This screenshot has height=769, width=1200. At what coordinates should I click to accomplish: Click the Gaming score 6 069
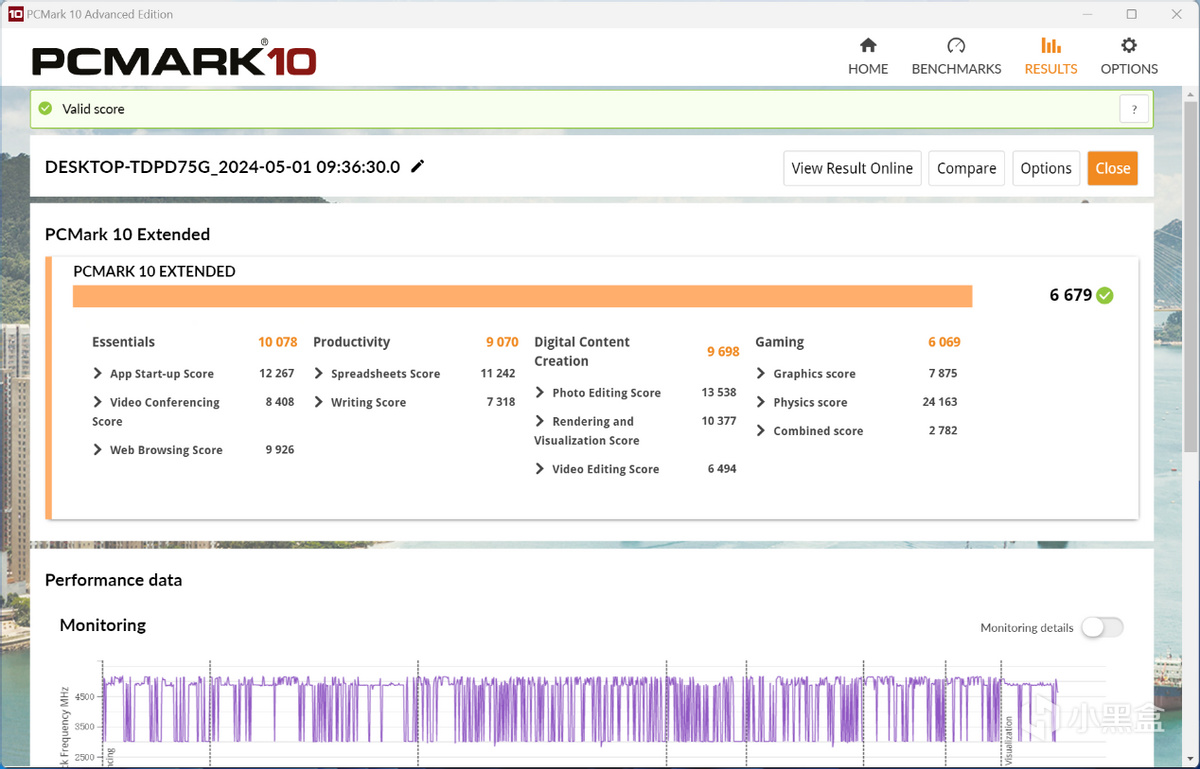(944, 342)
